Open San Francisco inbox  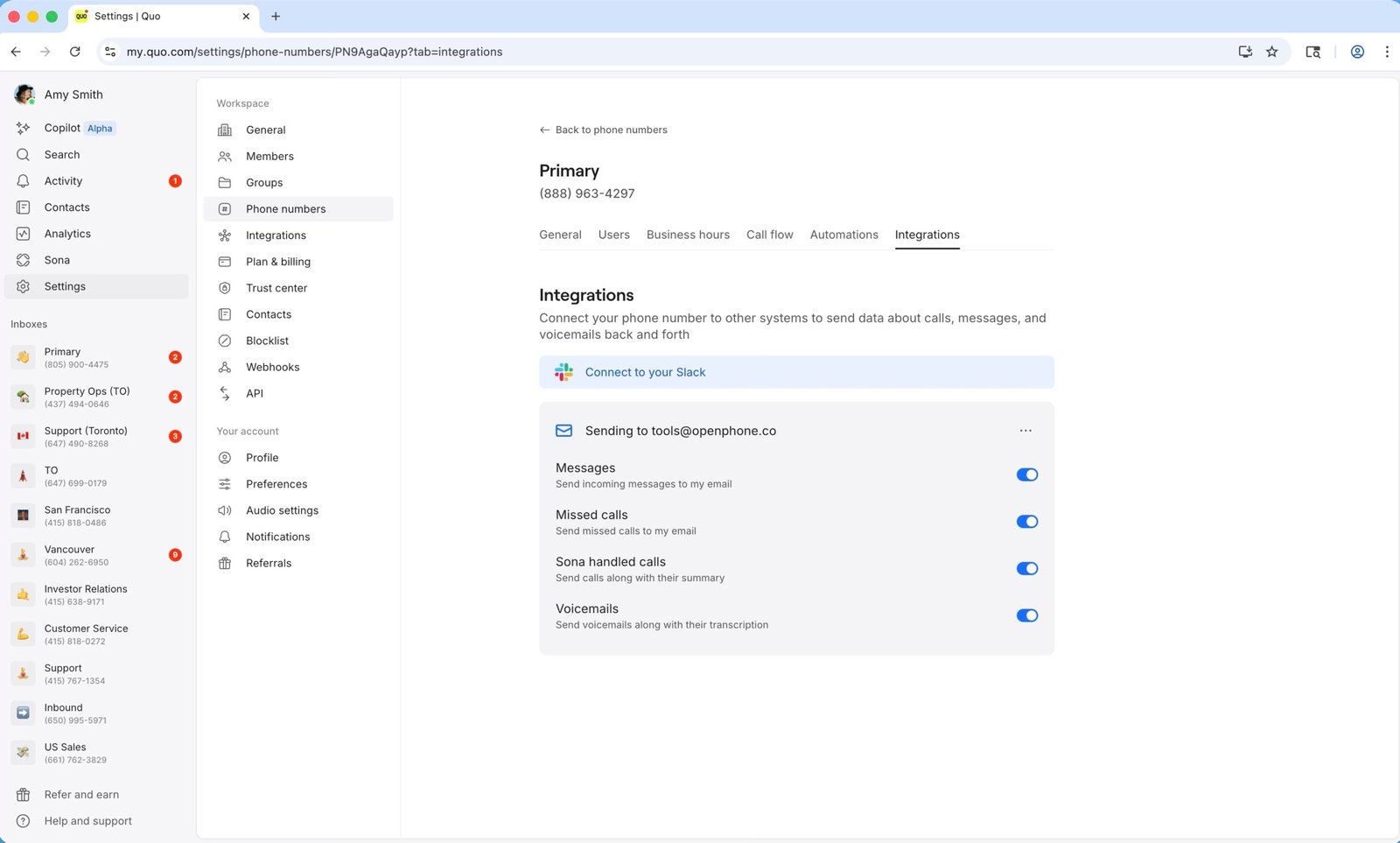coord(96,516)
